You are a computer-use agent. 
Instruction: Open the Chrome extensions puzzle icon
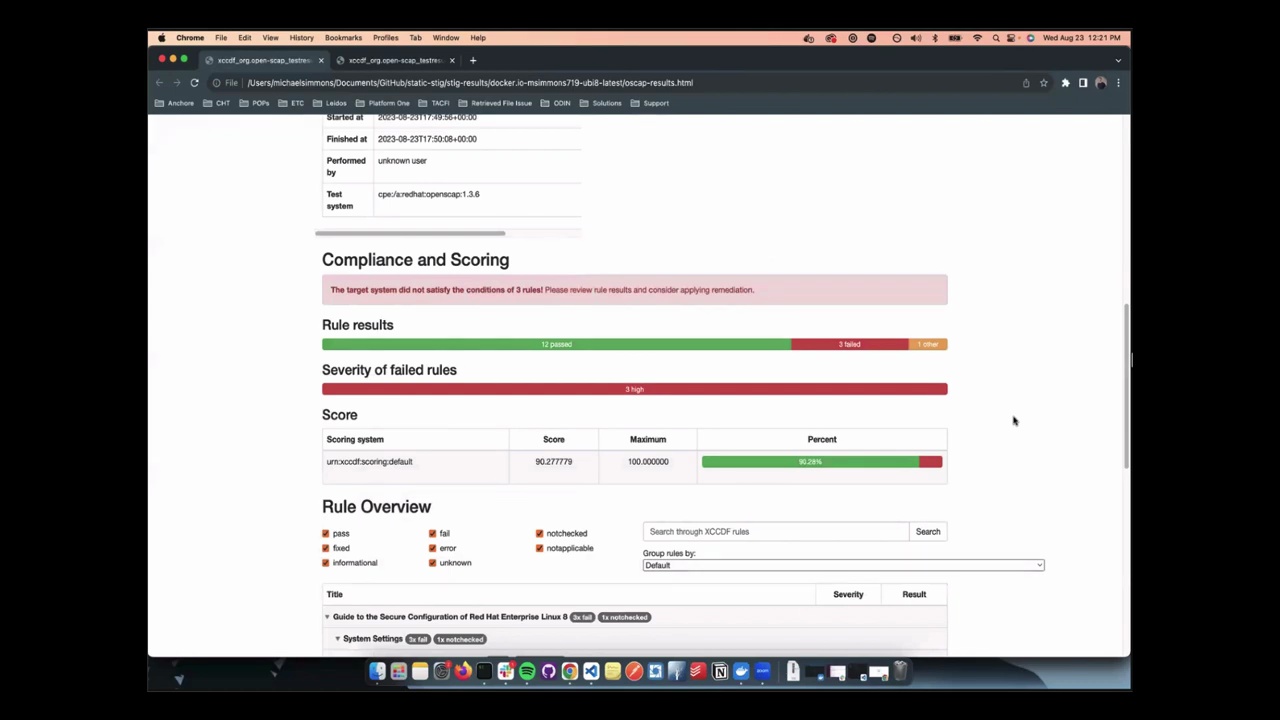tap(1065, 83)
